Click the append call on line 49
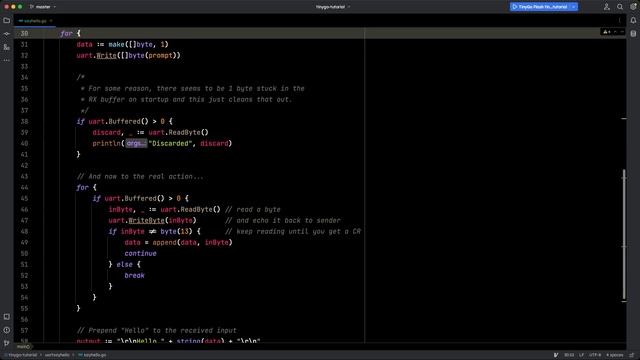The image size is (640, 360). [x=164, y=242]
